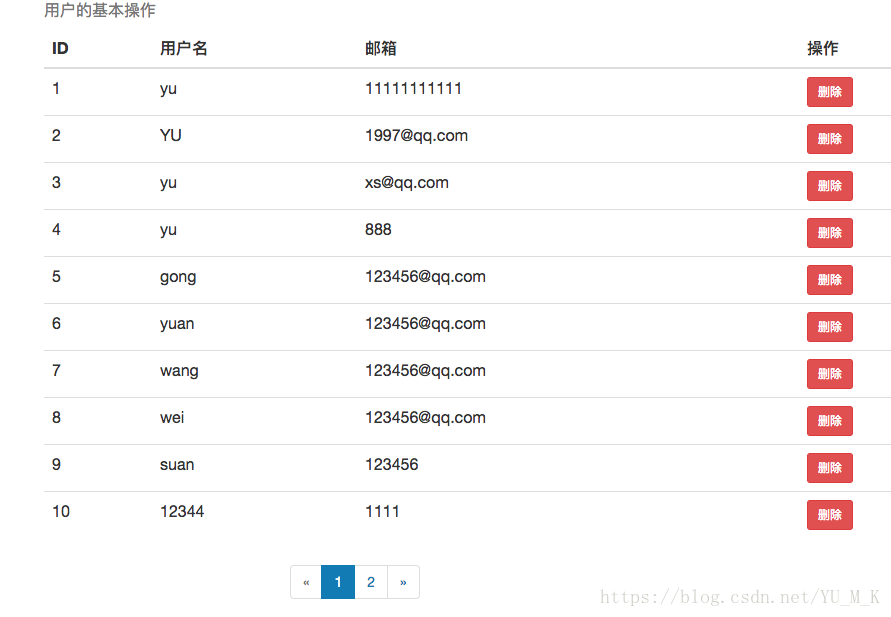891x617 pixels.
Task: Click the 用户名 column header
Action: coord(184,48)
